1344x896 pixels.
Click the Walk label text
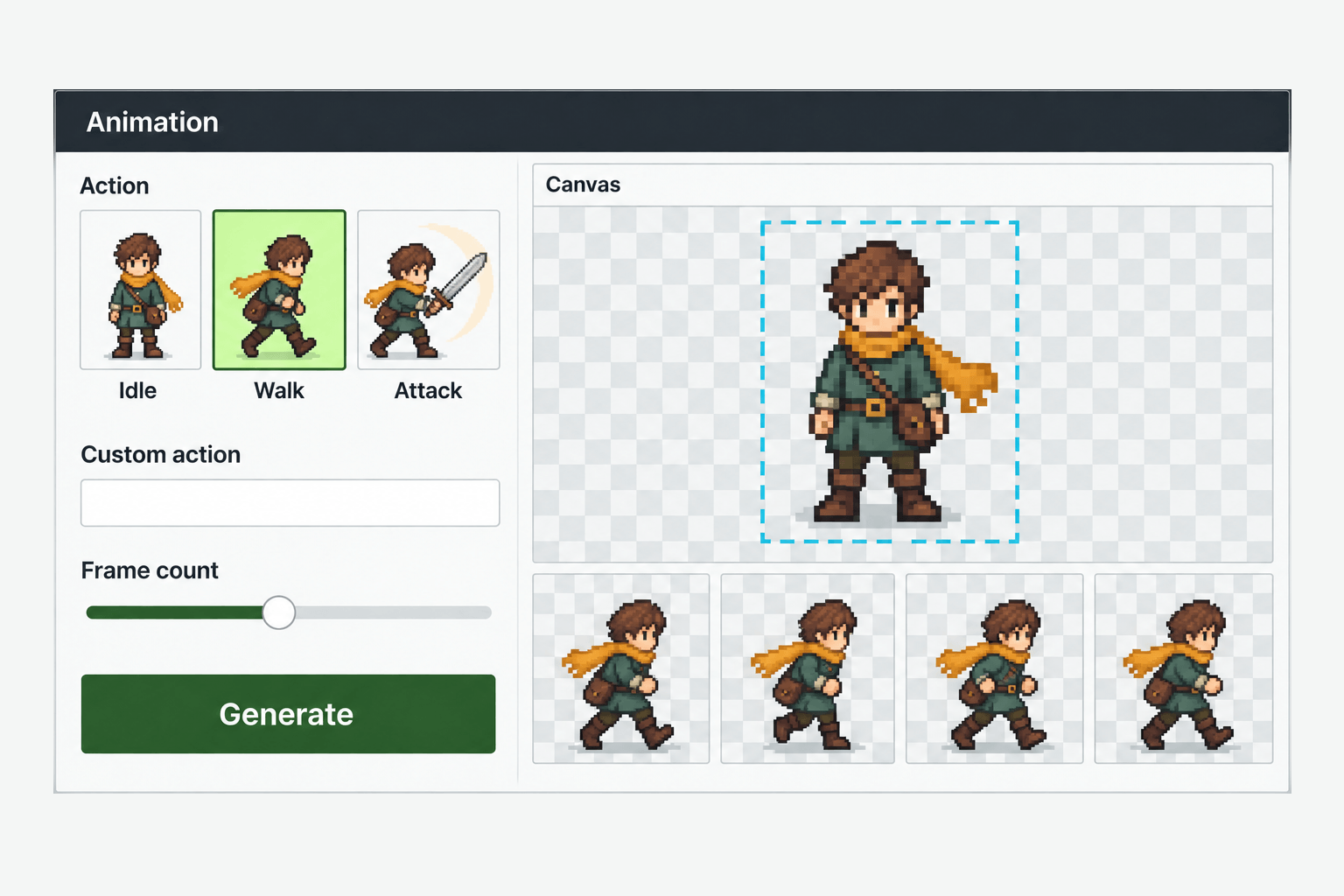point(279,390)
